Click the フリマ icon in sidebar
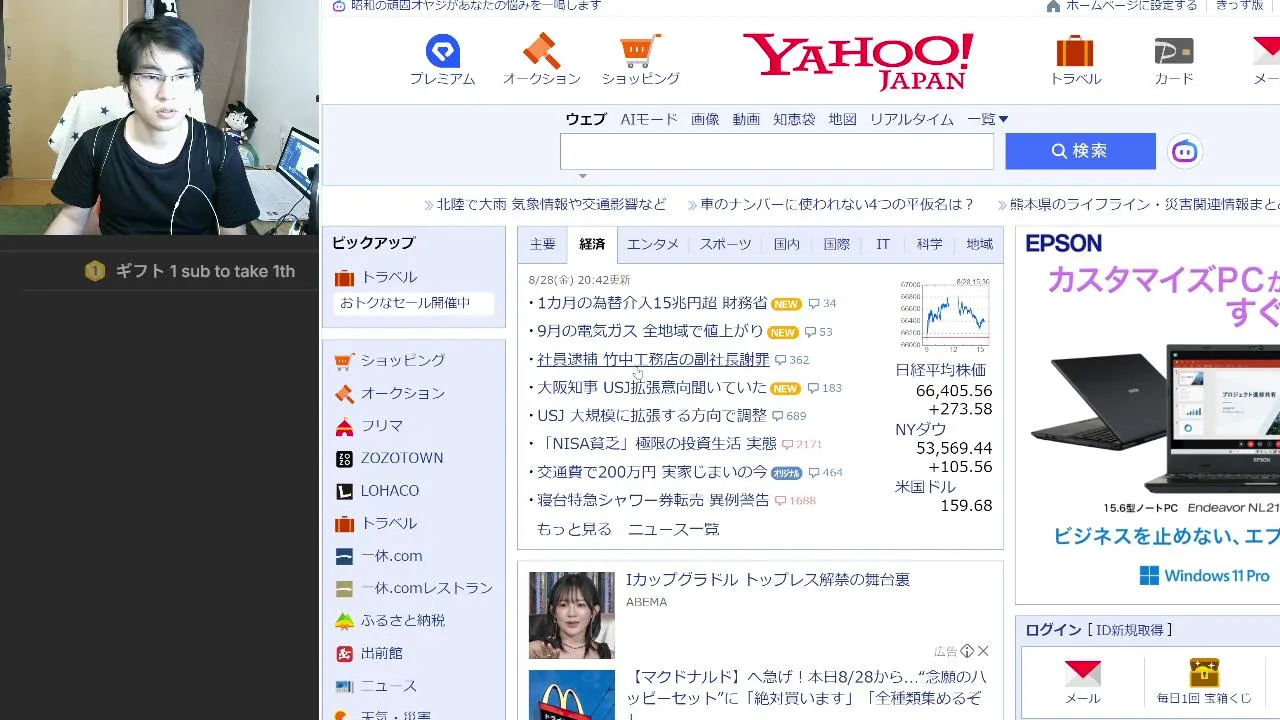This screenshot has height=720, width=1280. pos(344,427)
